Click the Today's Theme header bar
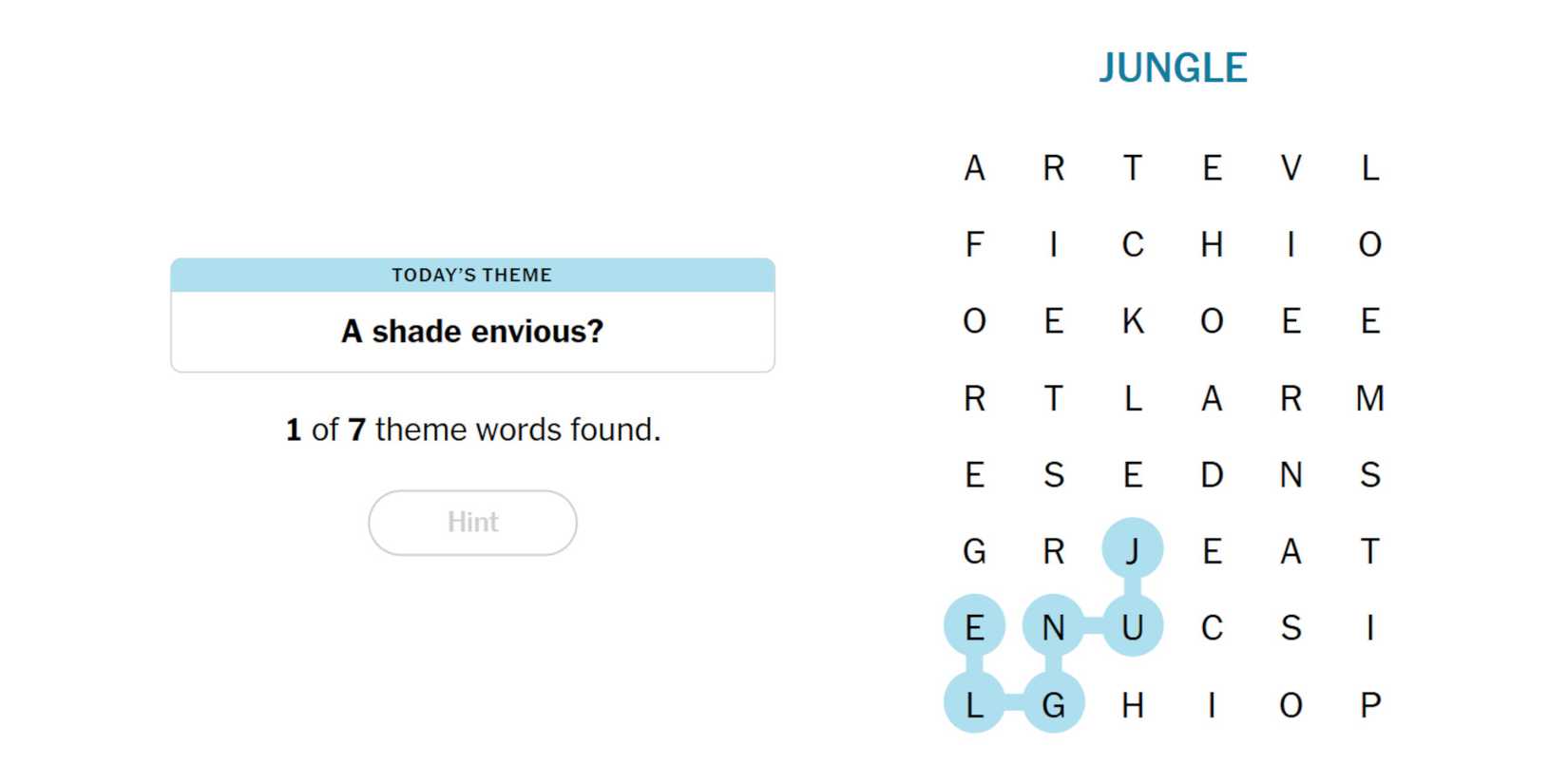 tap(472, 276)
